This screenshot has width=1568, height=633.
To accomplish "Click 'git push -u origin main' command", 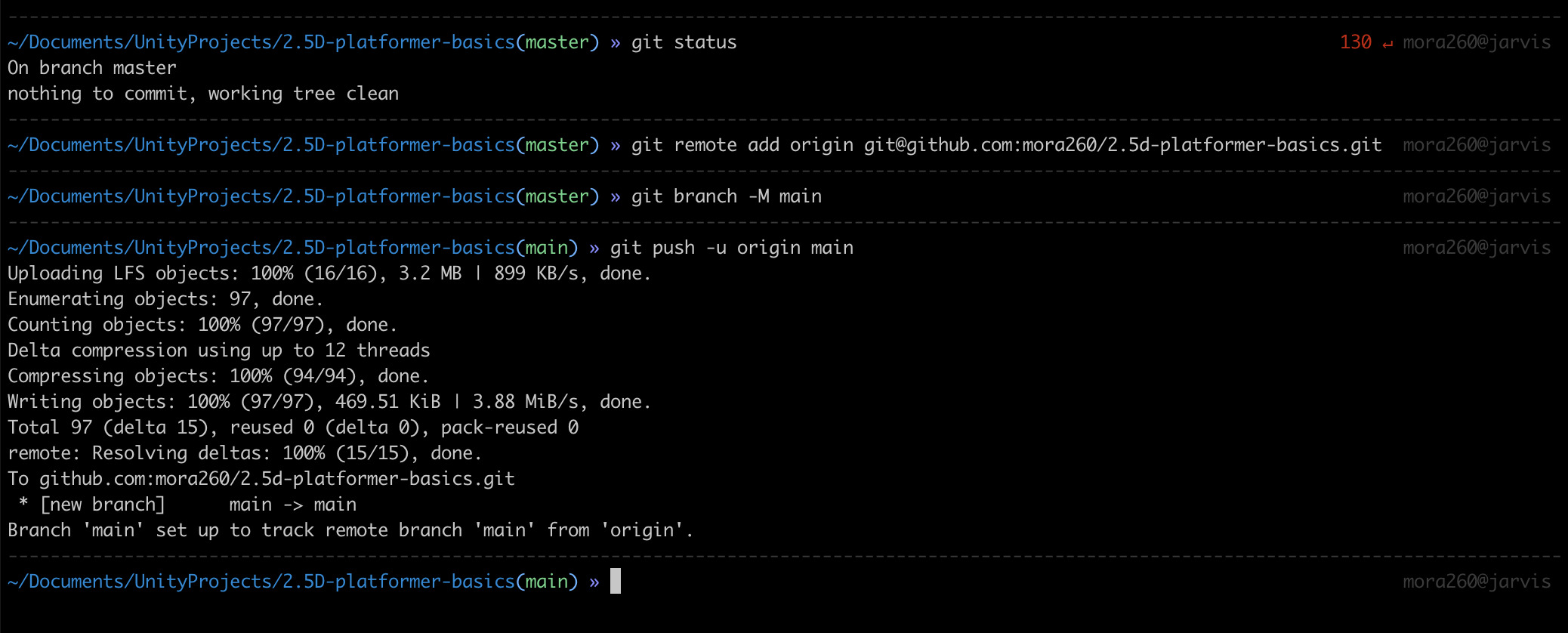I will pyautogui.click(x=731, y=248).
